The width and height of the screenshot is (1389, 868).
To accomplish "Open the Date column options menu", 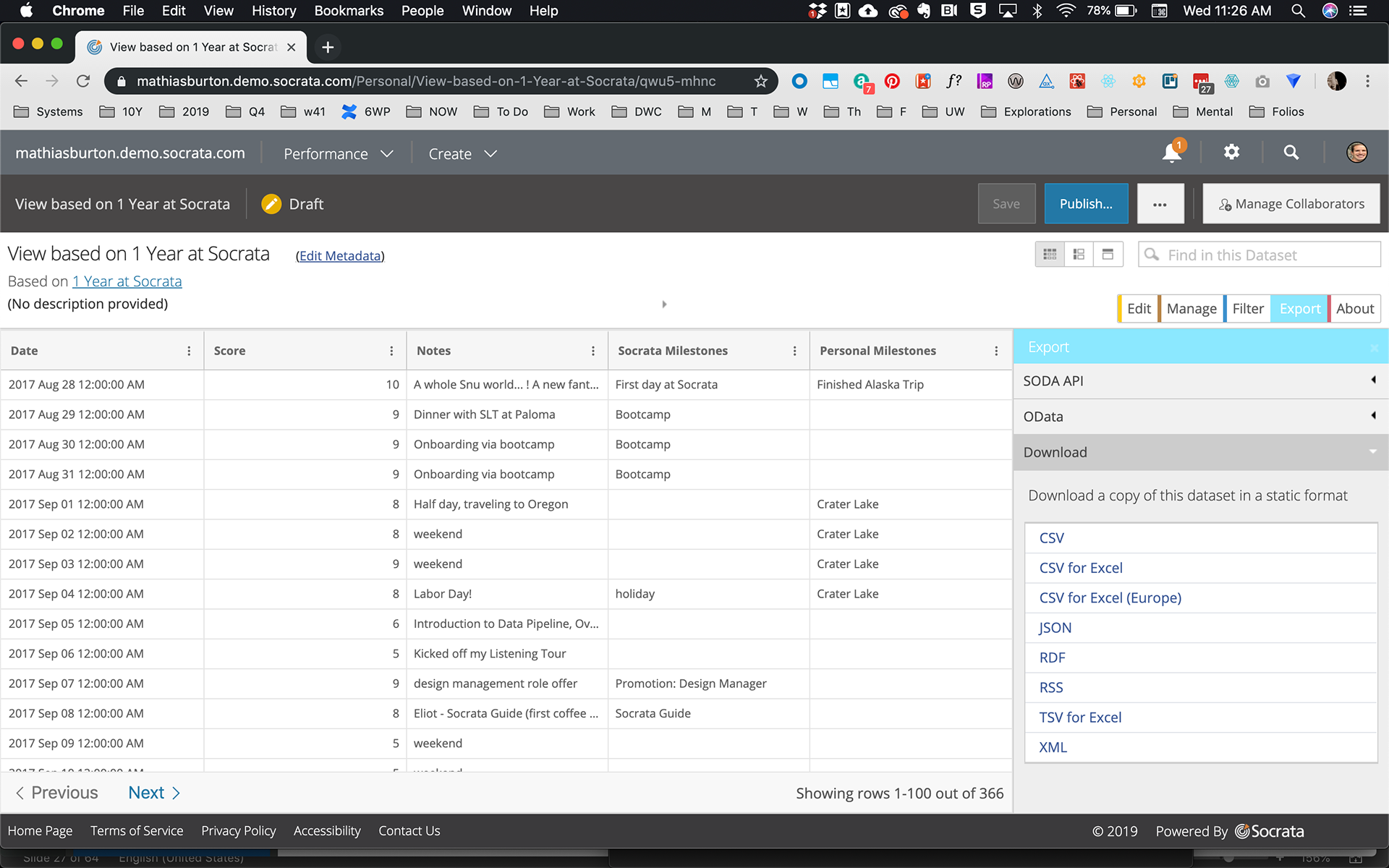I will click(x=189, y=351).
